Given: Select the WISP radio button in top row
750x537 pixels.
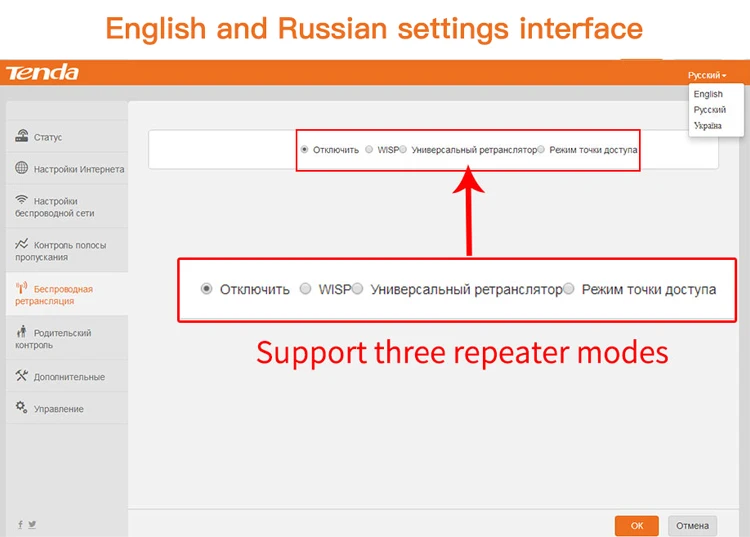Looking at the screenshot, I should [369, 150].
